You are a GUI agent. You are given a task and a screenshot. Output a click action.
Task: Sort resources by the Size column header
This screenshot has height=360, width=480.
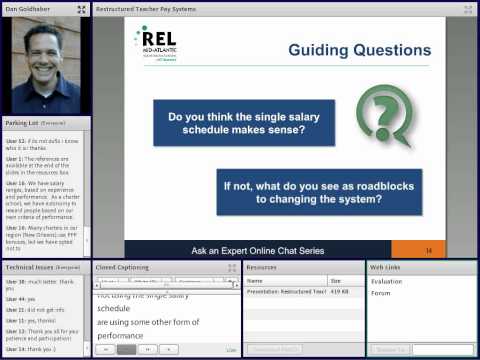(x=346, y=281)
